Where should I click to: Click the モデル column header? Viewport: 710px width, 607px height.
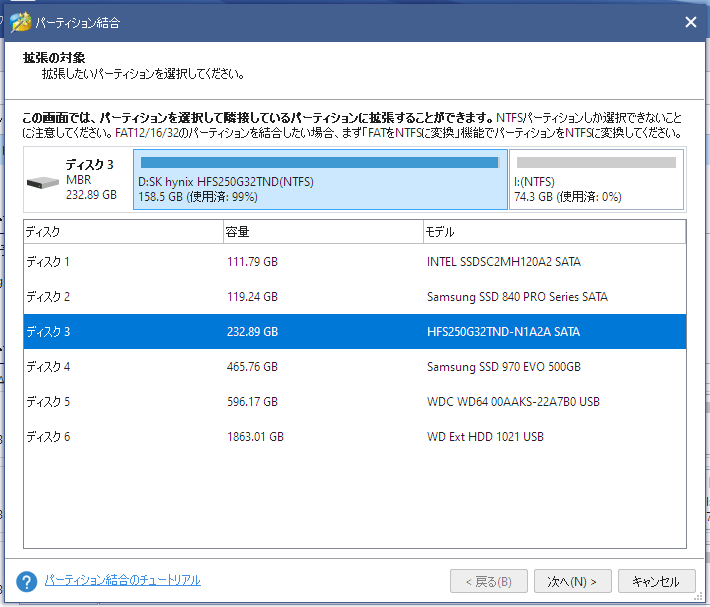[554, 232]
